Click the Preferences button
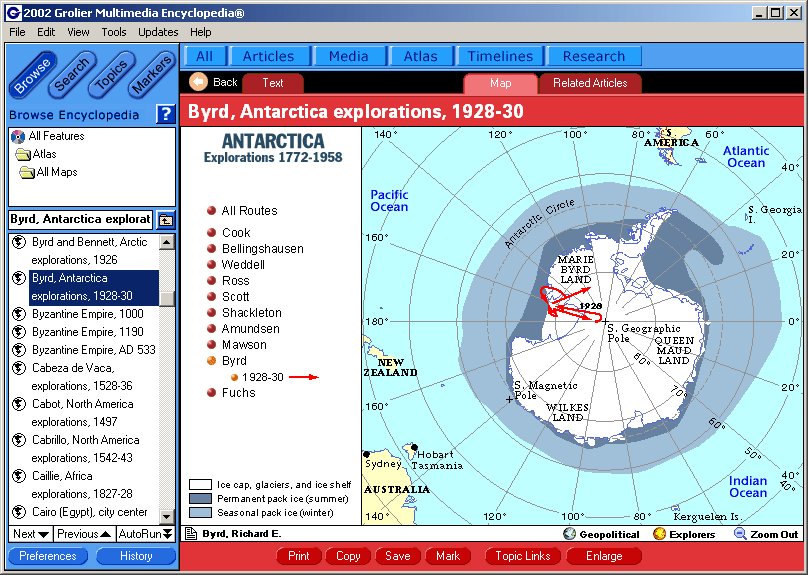 pyautogui.click(x=48, y=556)
